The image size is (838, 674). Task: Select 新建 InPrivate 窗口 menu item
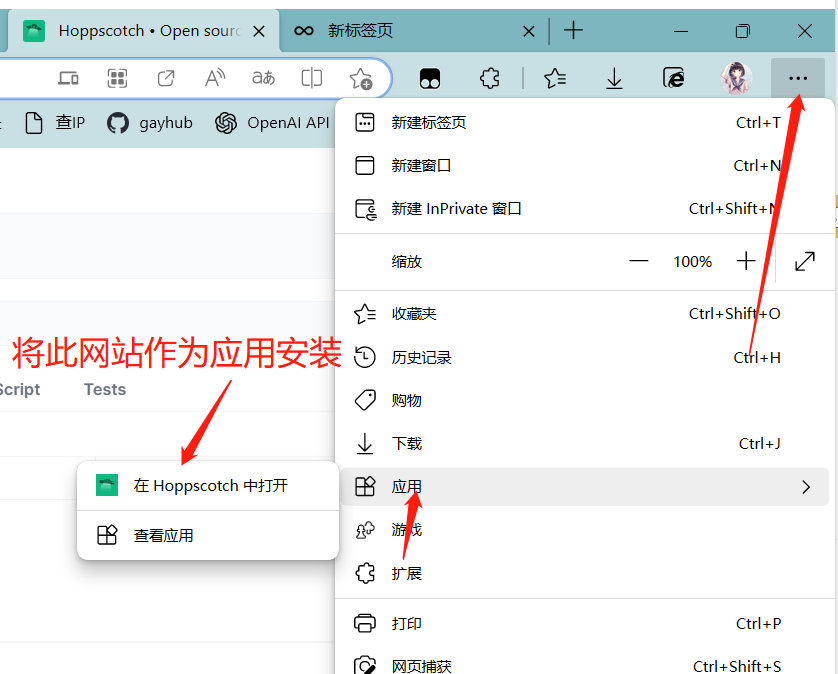(x=456, y=209)
